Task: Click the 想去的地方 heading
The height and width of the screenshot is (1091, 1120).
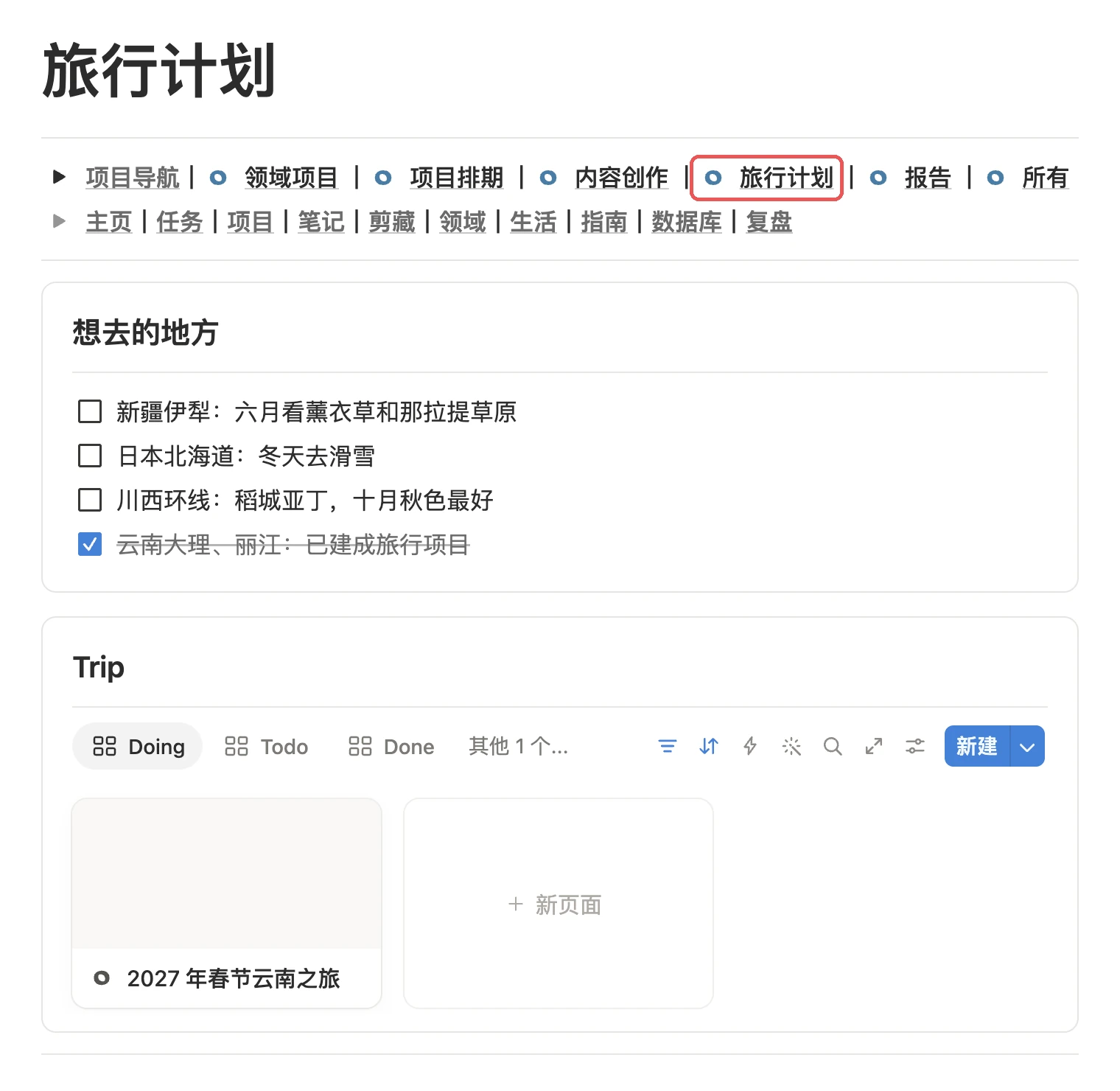Action: coord(145,332)
